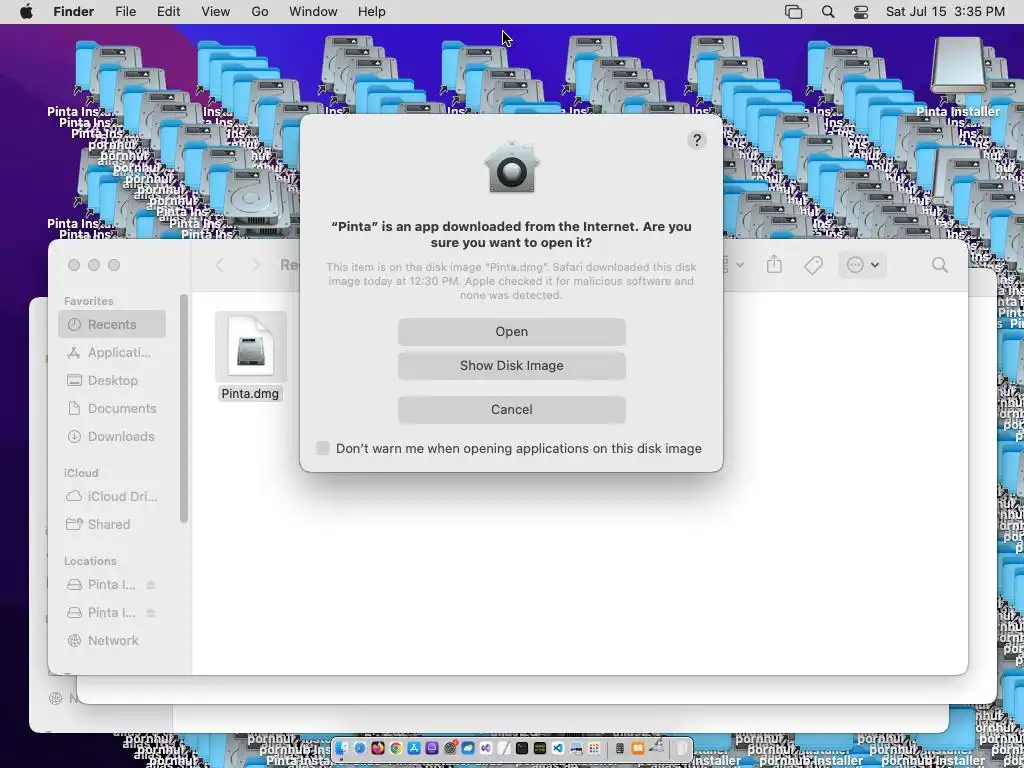1024x768 pixels.
Task: Open Visual Studio Code from the Dock
Action: point(558,748)
